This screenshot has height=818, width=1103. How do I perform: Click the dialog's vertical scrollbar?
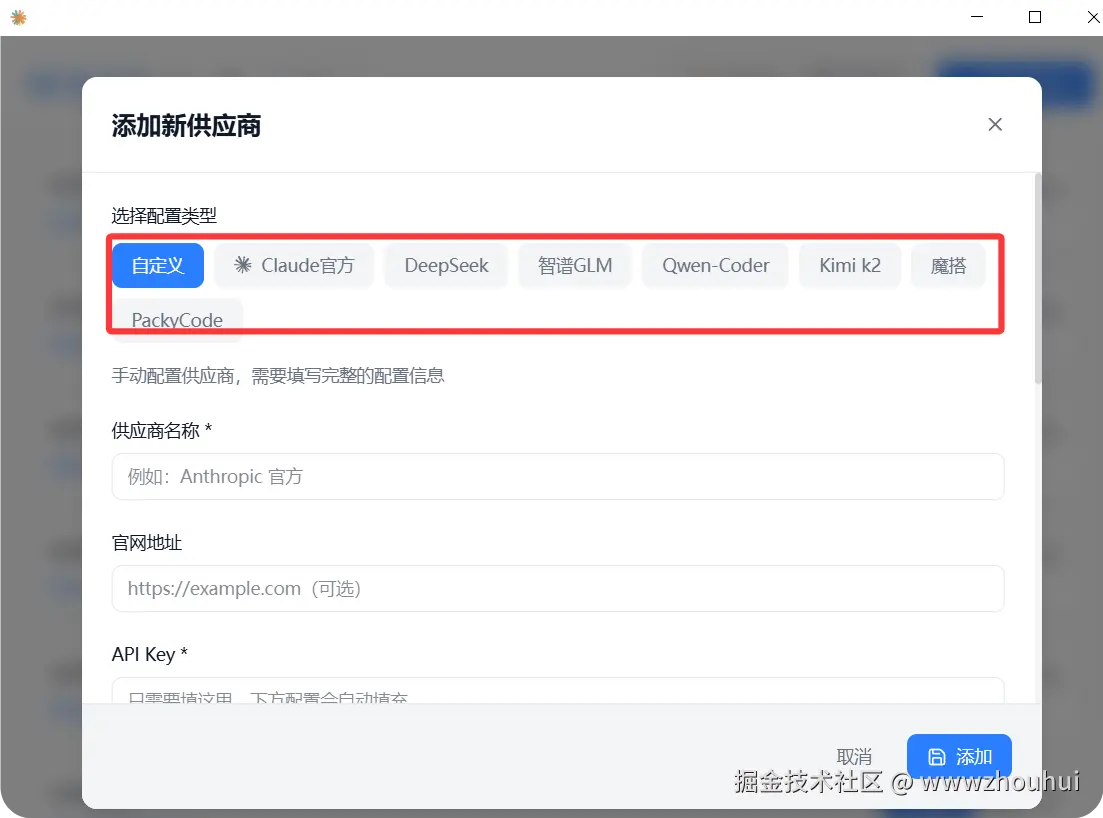(x=1038, y=279)
